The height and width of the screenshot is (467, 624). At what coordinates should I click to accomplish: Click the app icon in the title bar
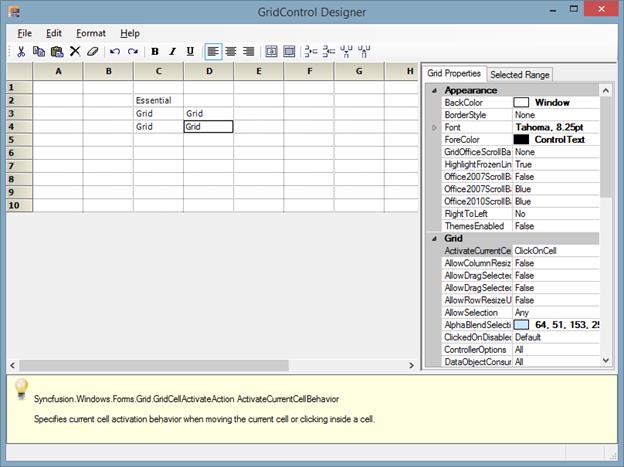(14, 12)
